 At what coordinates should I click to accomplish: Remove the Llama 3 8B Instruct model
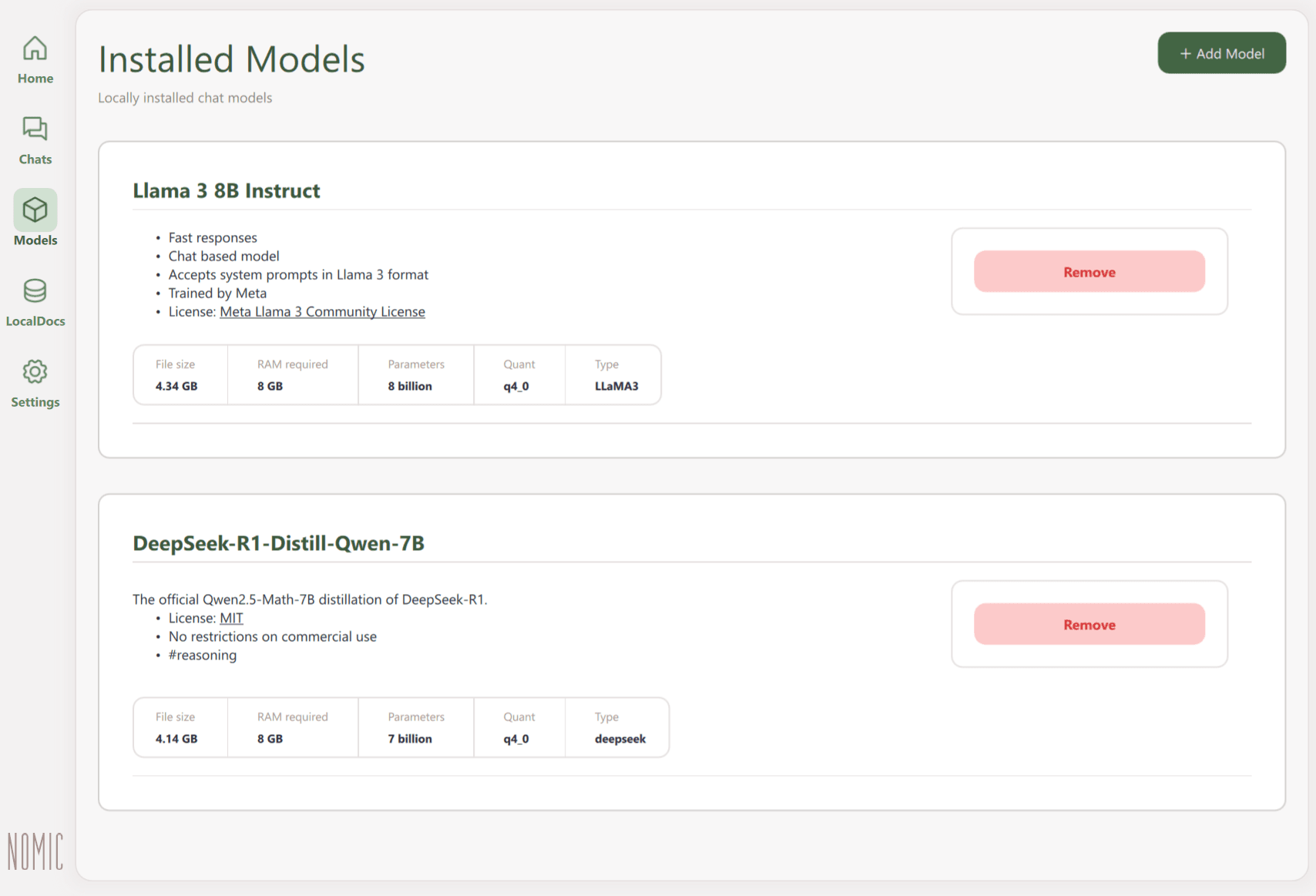pos(1089,272)
